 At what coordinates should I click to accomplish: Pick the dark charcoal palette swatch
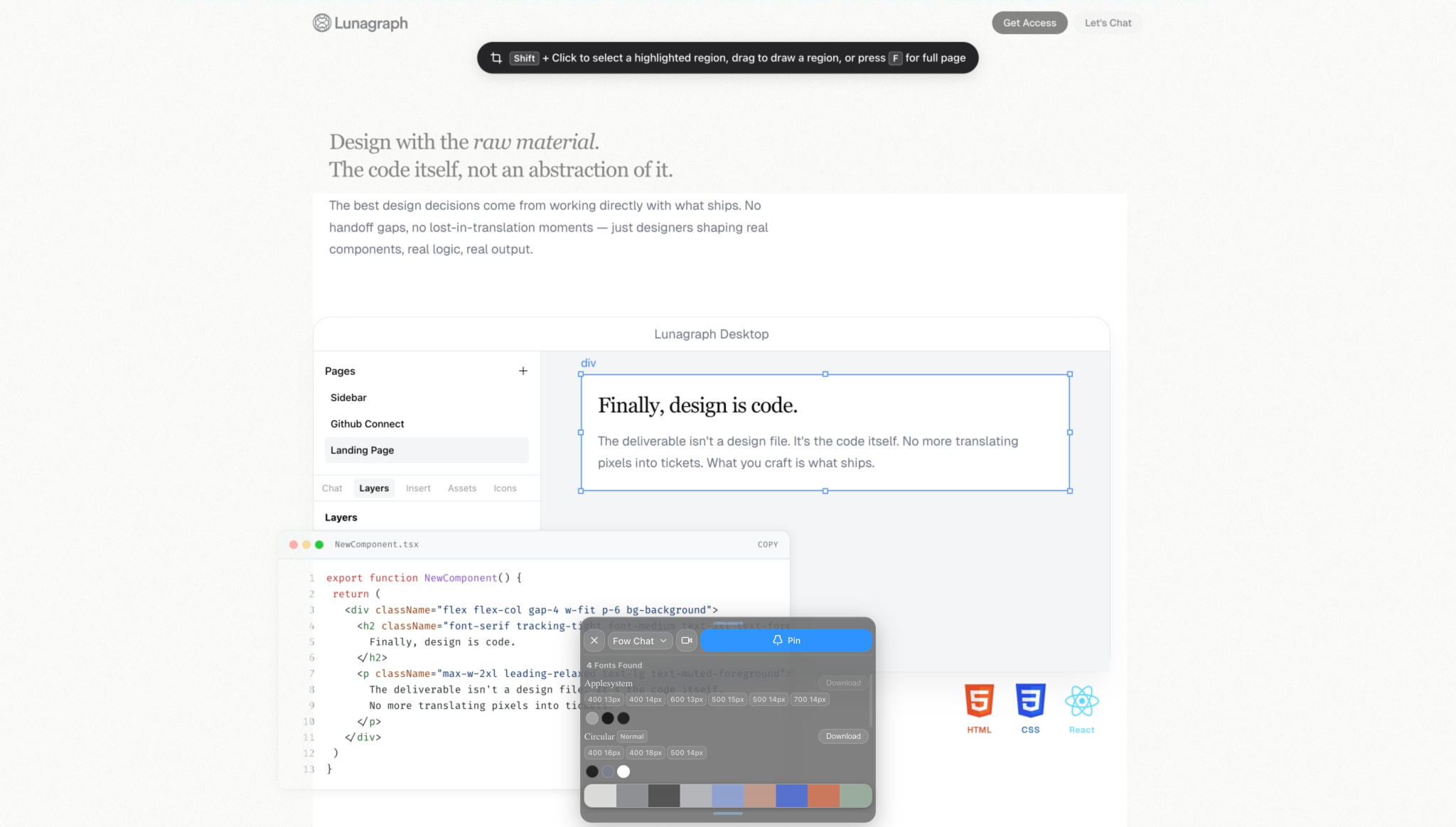tap(664, 796)
